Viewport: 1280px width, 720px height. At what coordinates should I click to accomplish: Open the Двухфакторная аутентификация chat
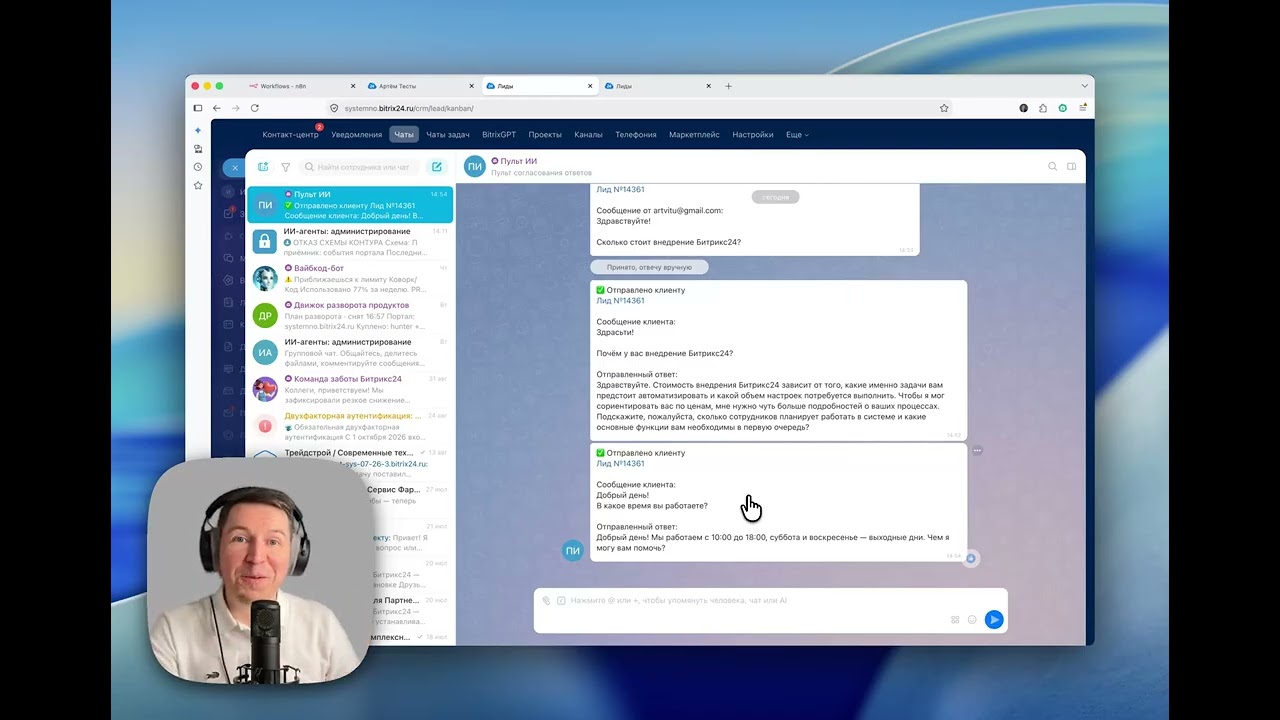350,426
